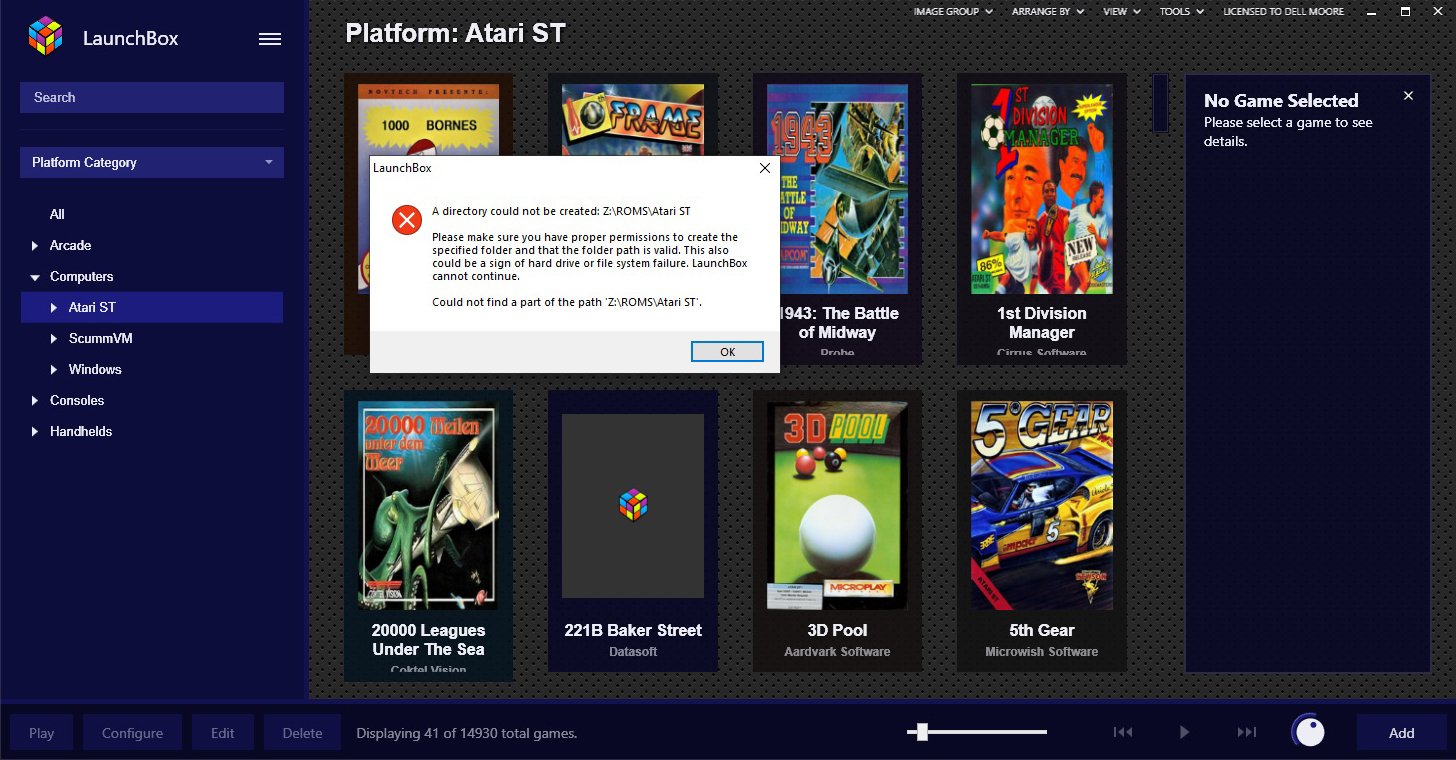This screenshot has width=1456, height=760.
Task: Click Licensed to Dell Moore menu
Action: (1283, 11)
